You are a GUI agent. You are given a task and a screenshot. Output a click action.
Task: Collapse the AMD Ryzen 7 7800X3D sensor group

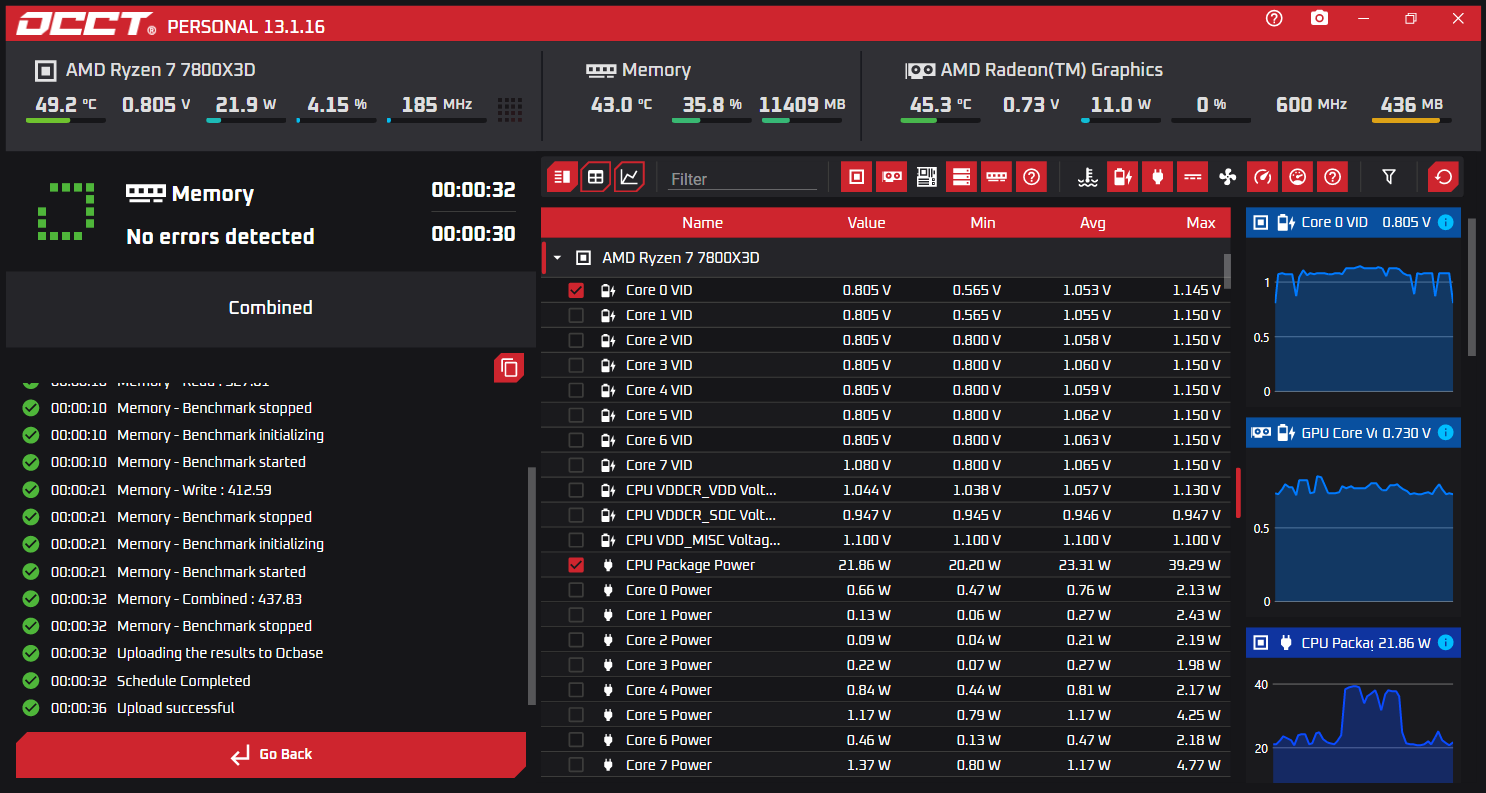pos(557,258)
